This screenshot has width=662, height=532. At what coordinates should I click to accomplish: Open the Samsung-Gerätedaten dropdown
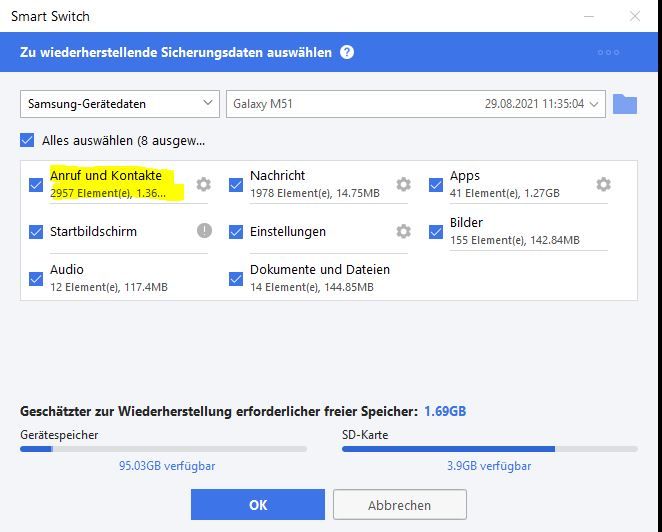click(120, 104)
